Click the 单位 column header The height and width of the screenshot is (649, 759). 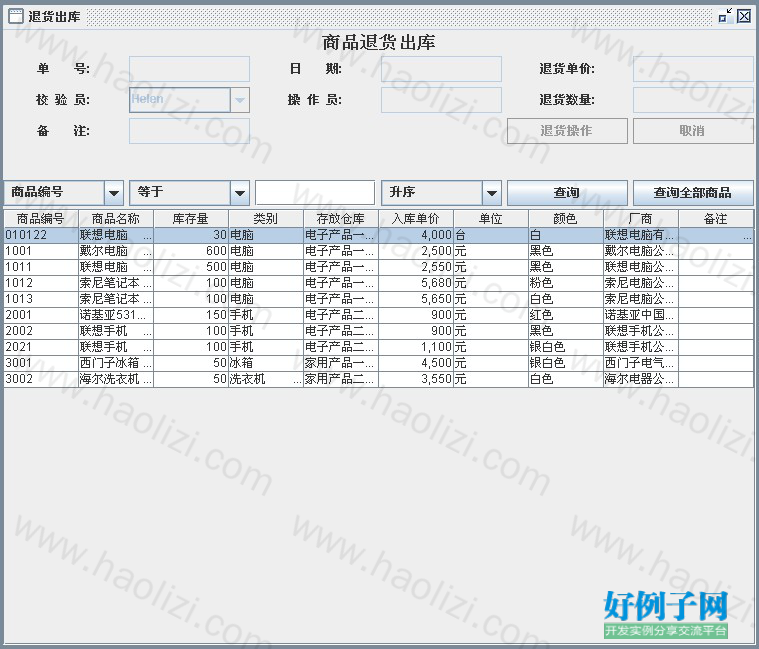(x=491, y=219)
